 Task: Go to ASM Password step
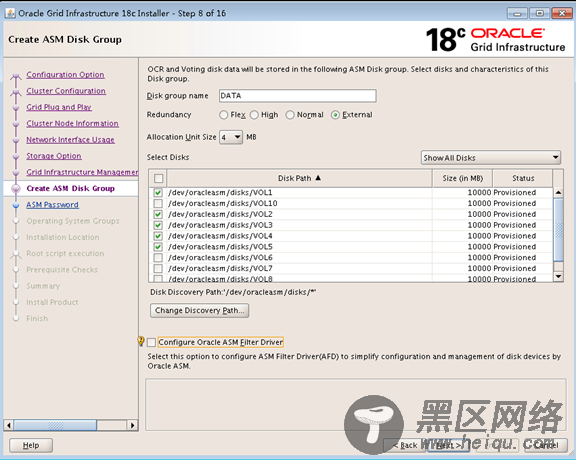point(52,205)
